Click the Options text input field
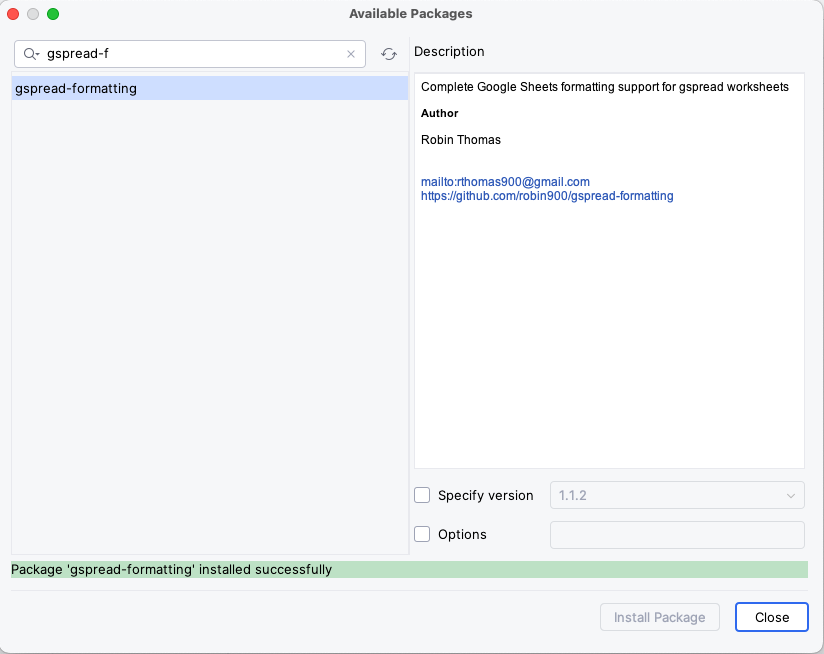This screenshot has width=824, height=654. point(677,534)
